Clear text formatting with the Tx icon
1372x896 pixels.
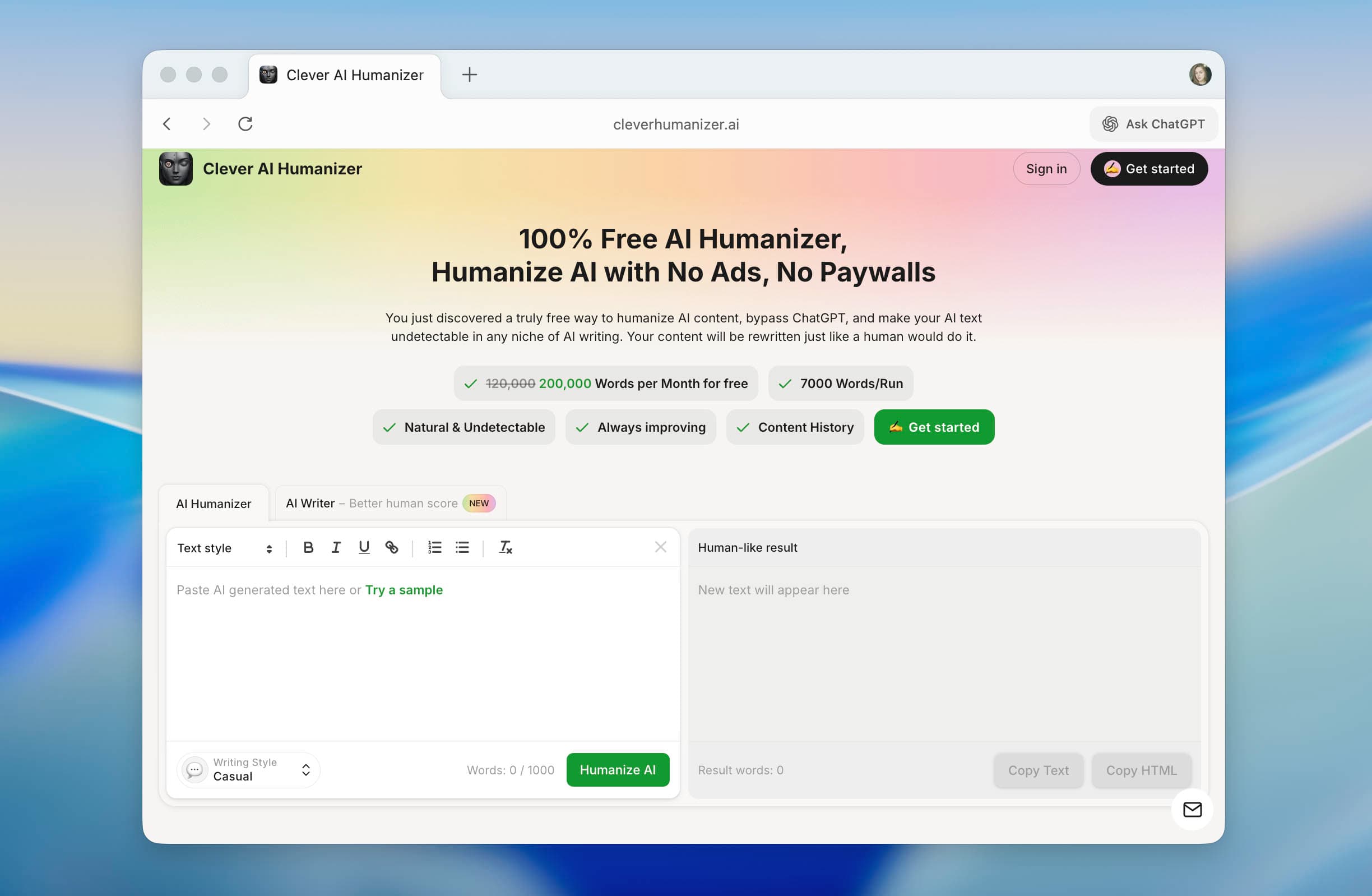point(506,547)
